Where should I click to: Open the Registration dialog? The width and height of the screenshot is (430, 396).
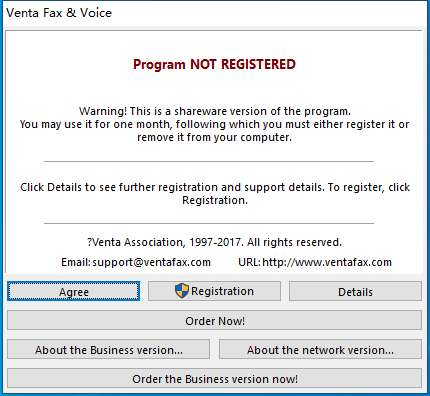coord(214,291)
